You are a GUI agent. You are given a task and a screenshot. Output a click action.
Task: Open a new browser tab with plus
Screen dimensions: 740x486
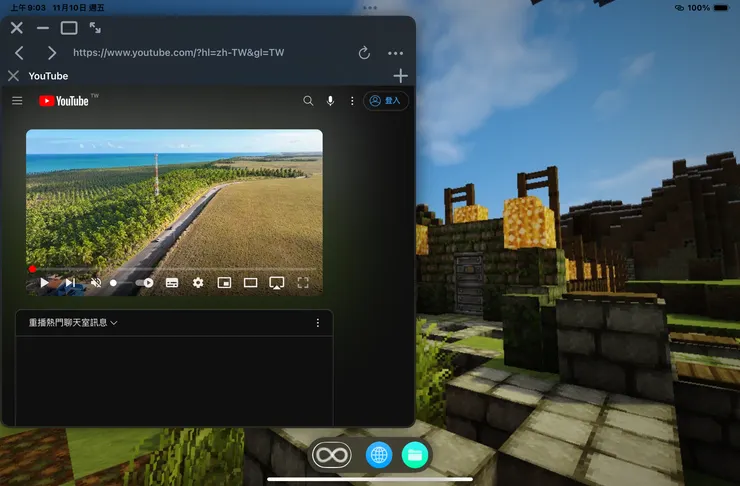click(400, 75)
